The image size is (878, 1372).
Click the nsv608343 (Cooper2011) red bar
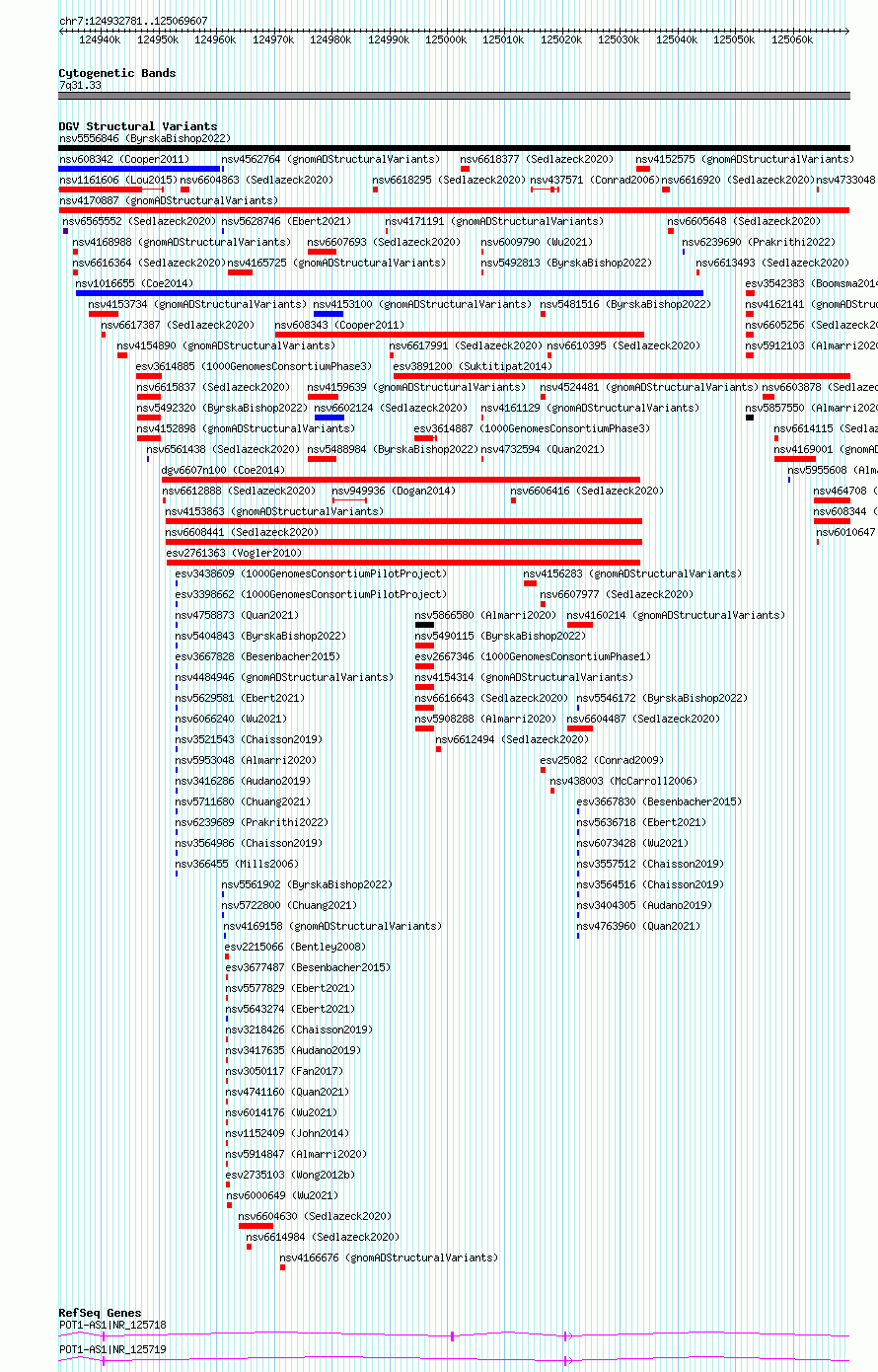pyautogui.click(x=460, y=335)
